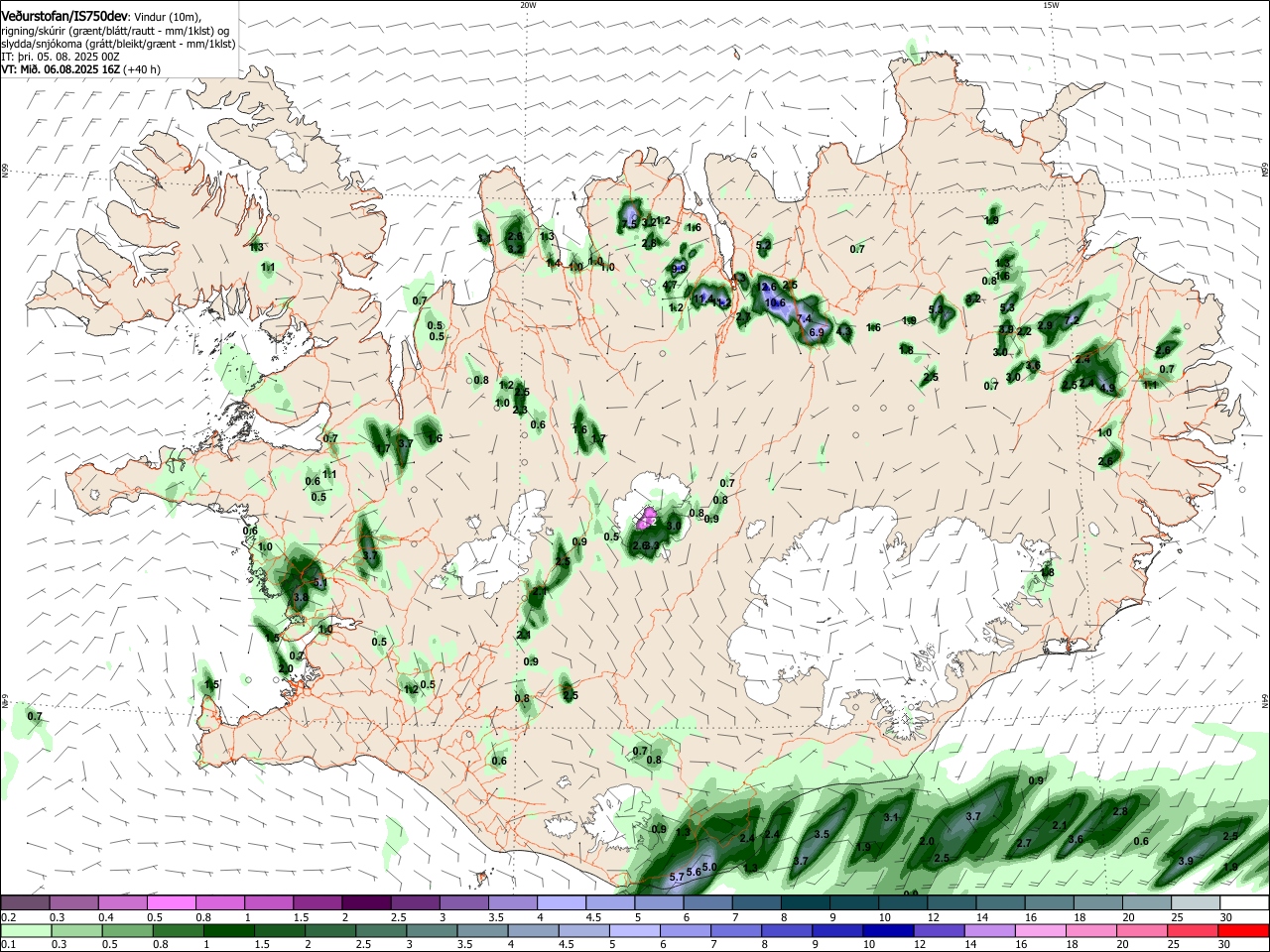Pick the dark teal 8 swatch, upper row
The height and width of the screenshot is (952, 1270).
pyautogui.click(x=807, y=902)
